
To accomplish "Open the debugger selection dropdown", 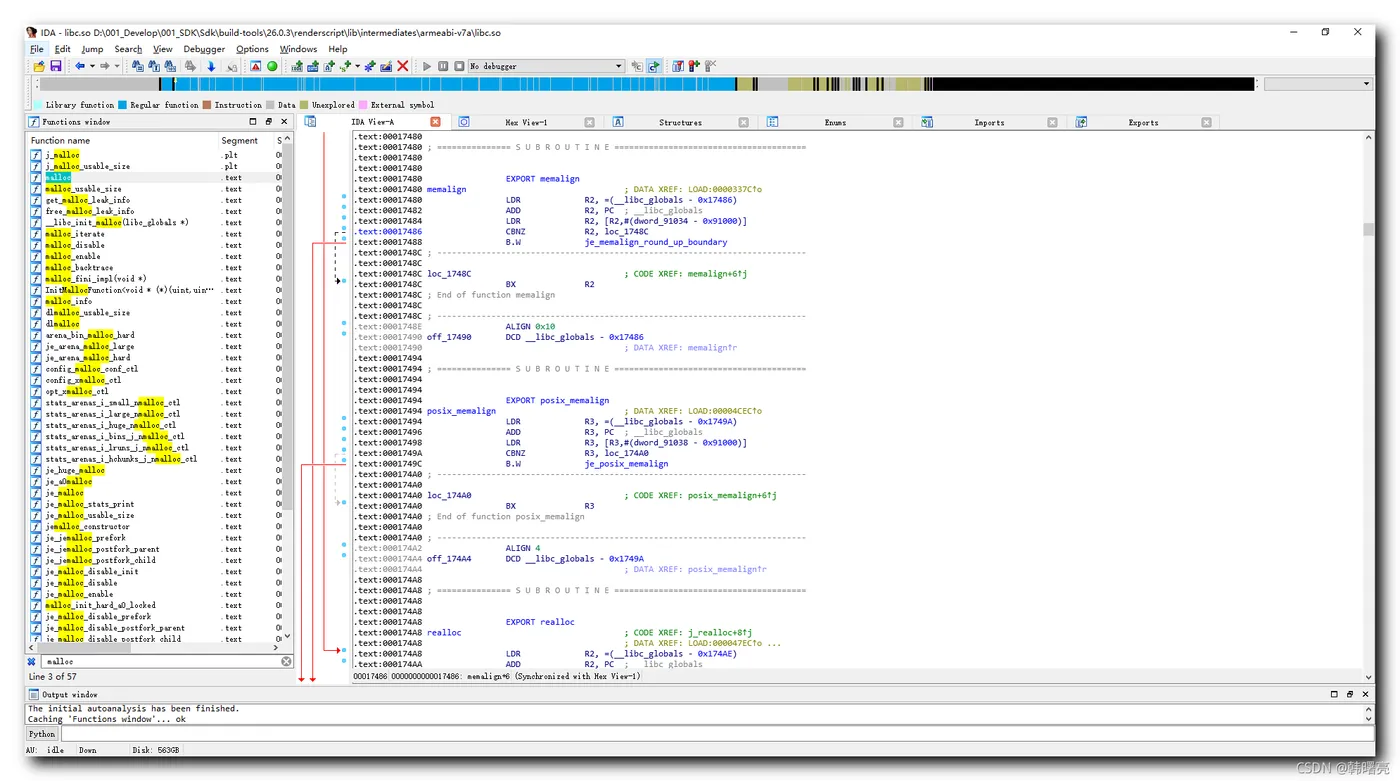I will [619, 66].
